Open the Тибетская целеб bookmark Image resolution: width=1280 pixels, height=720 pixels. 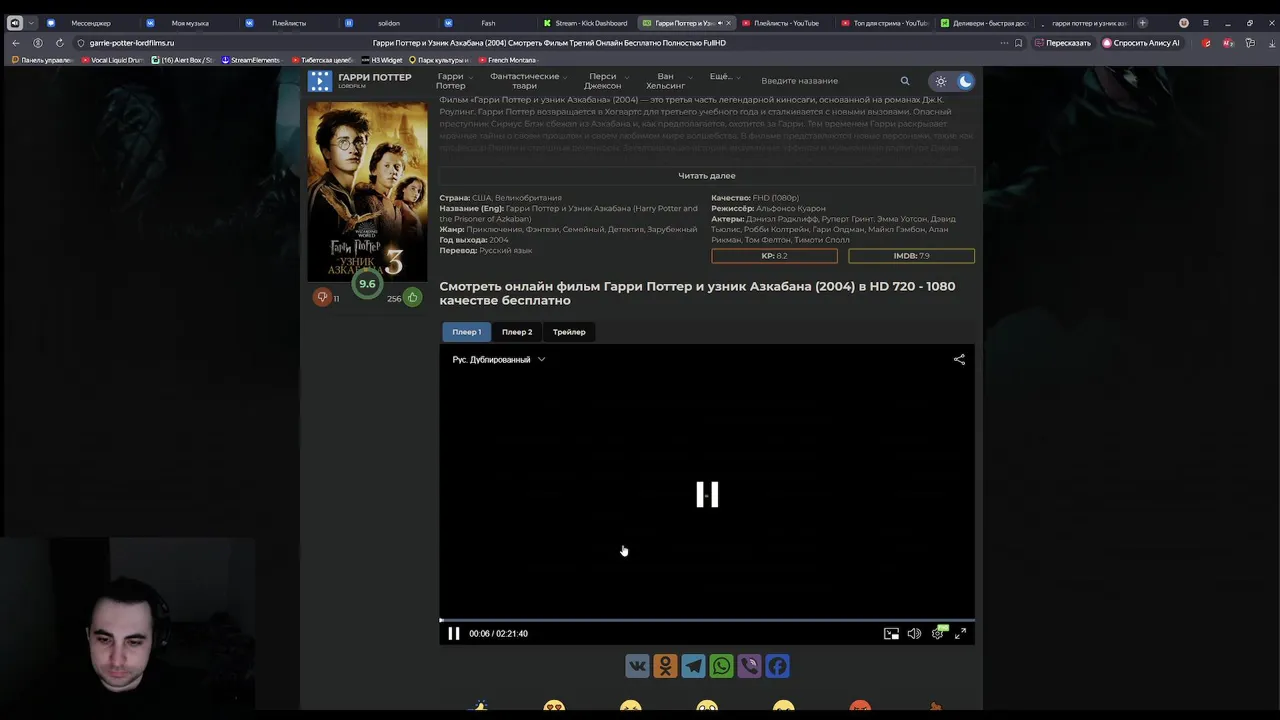(322, 60)
